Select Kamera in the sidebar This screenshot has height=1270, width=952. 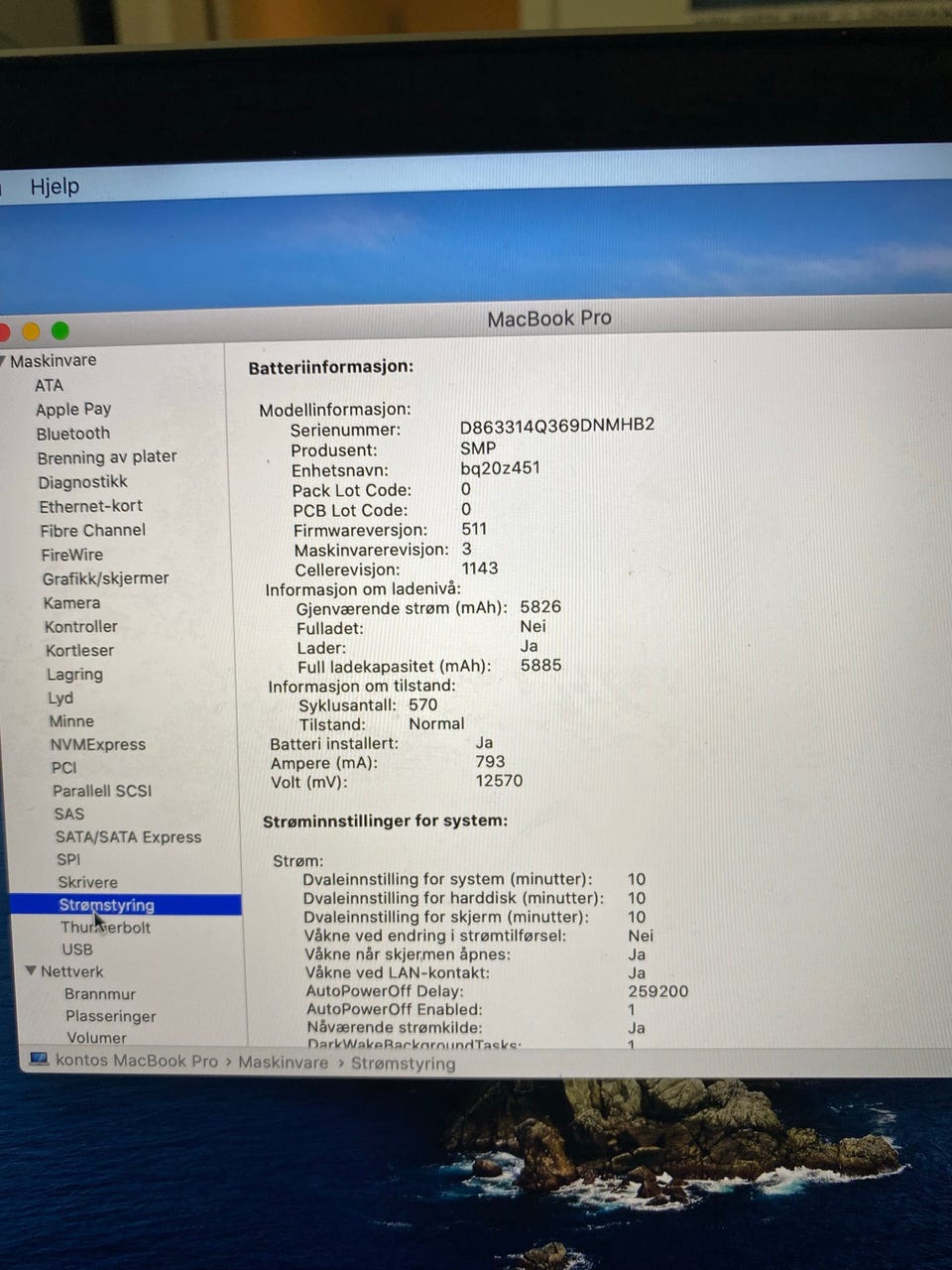[71, 603]
